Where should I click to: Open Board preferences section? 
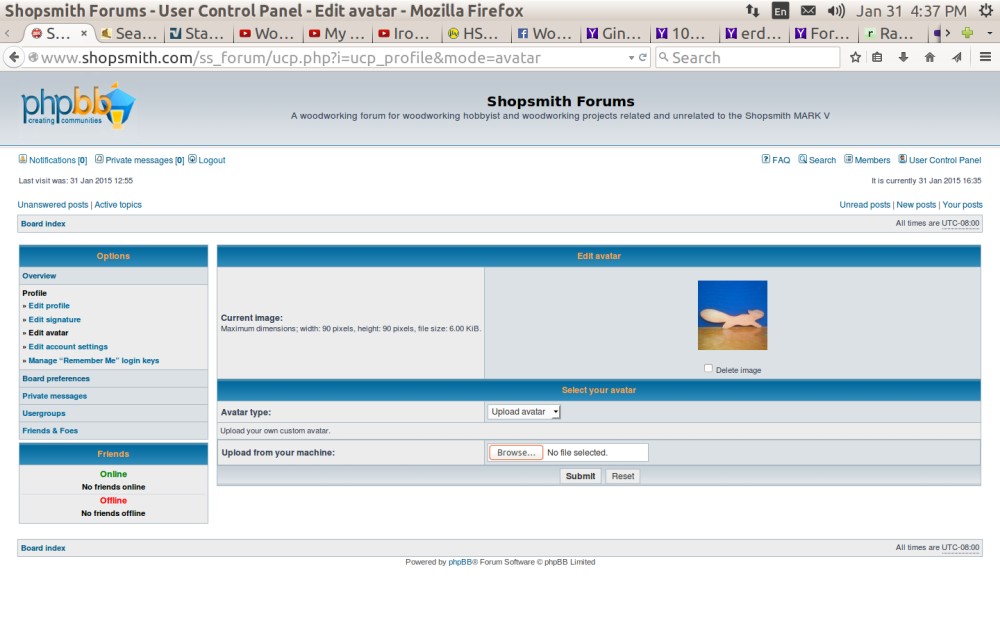56,379
